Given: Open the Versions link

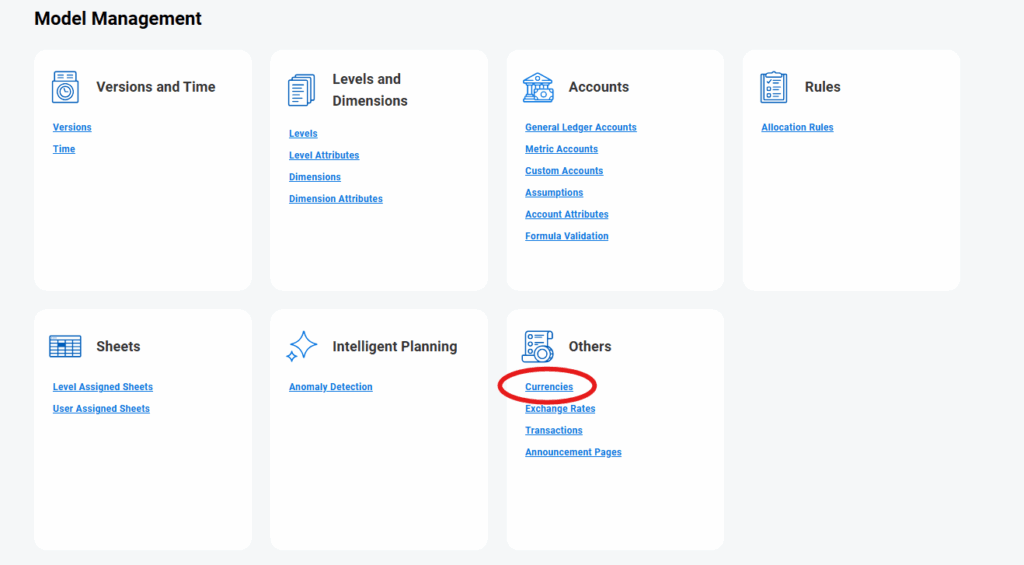Looking at the screenshot, I should (x=72, y=128).
